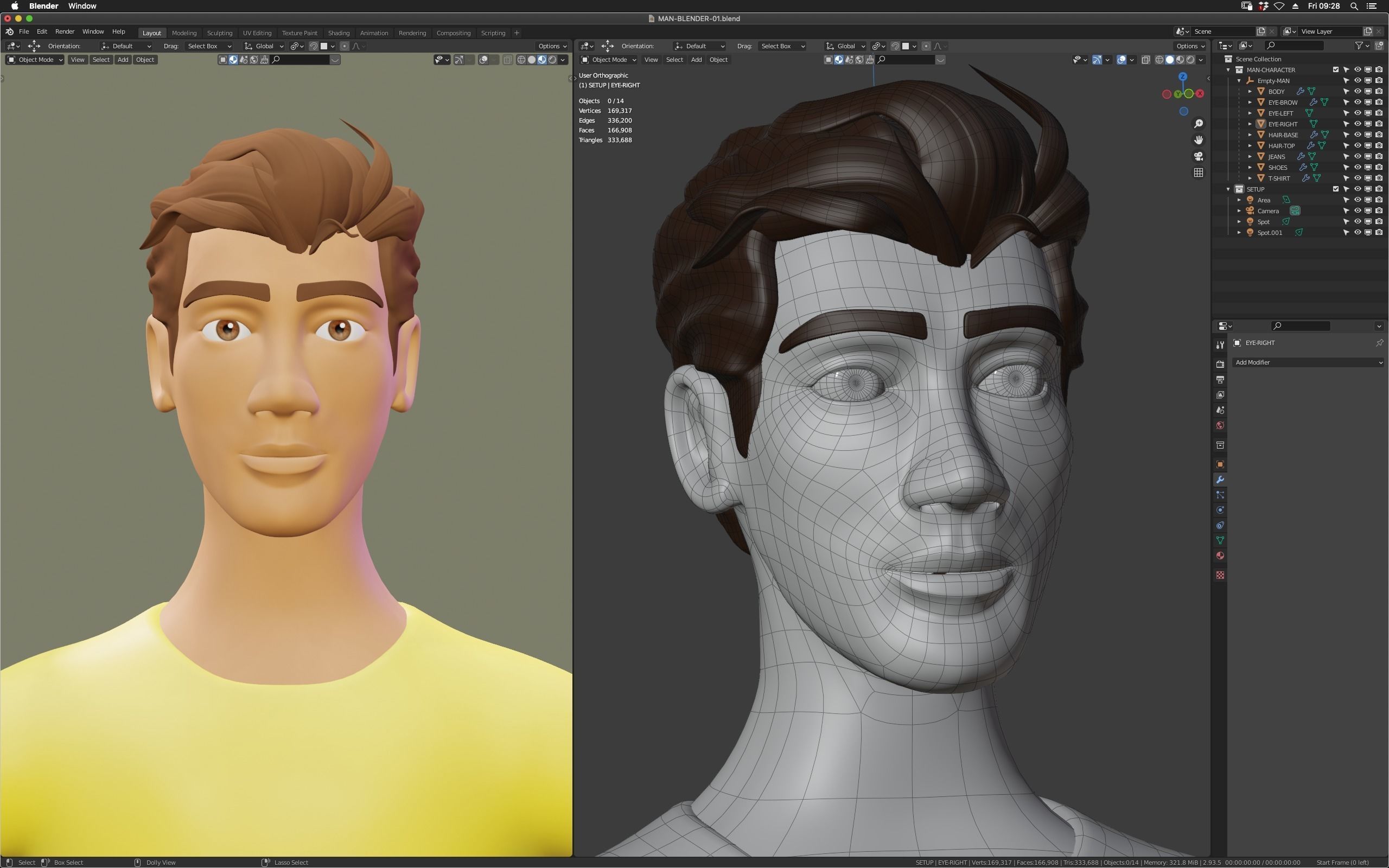Open the Render menu

(x=64, y=31)
